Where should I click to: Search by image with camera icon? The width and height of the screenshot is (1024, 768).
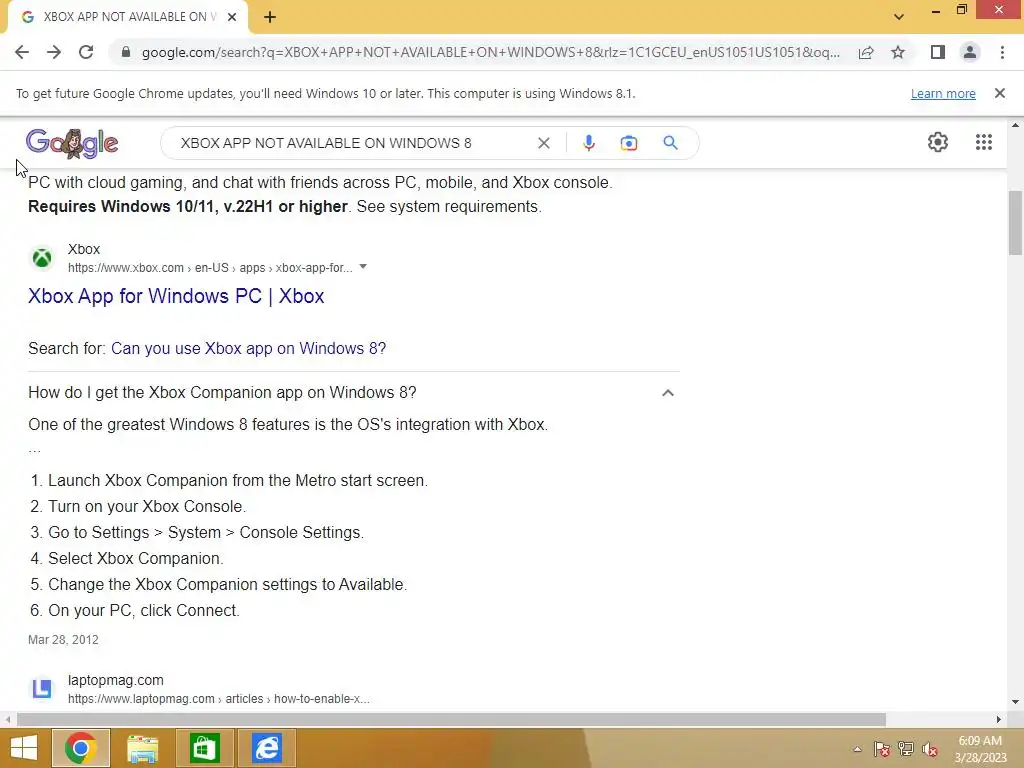click(629, 143)
